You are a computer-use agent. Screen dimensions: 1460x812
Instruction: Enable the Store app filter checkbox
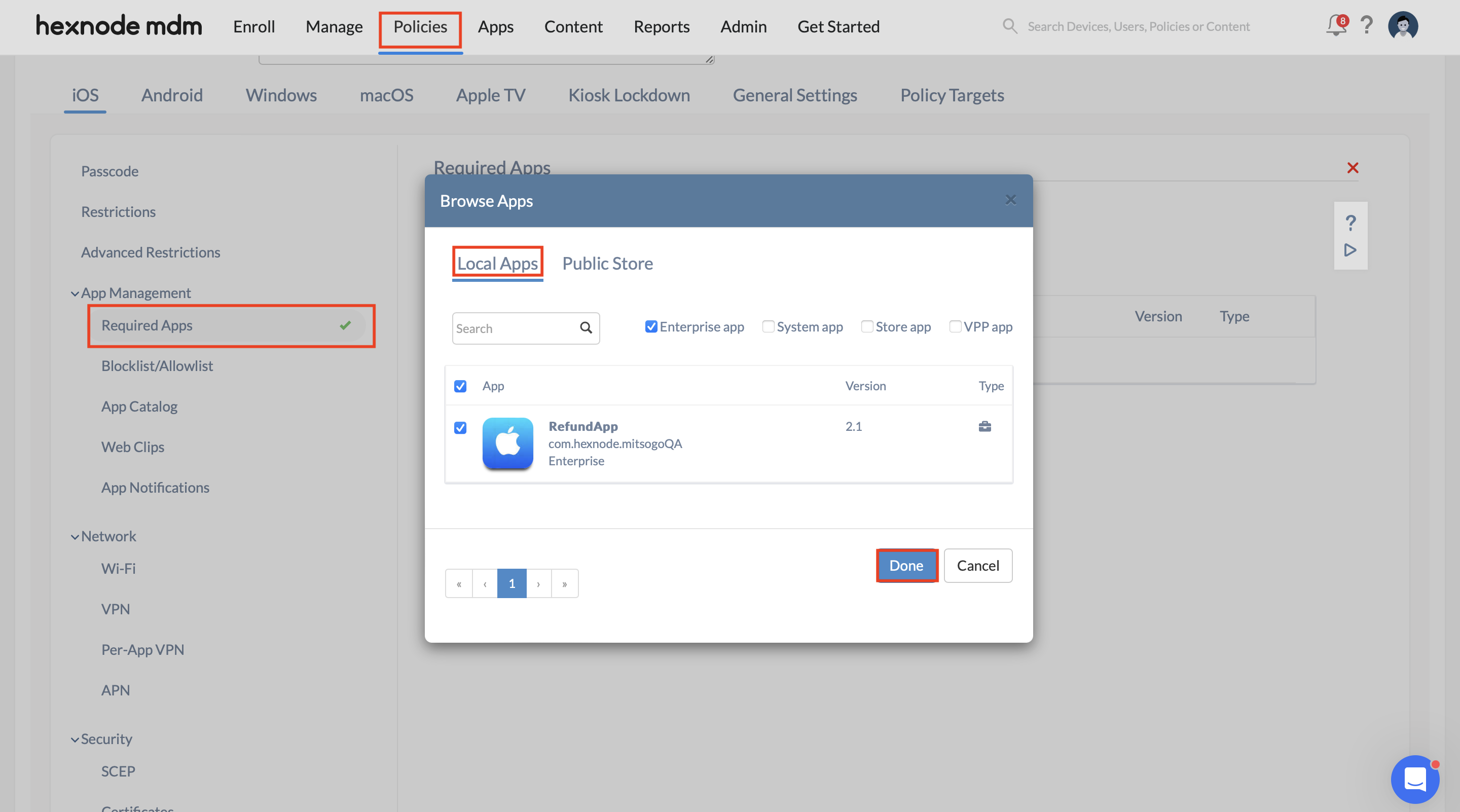pos(866,326)
